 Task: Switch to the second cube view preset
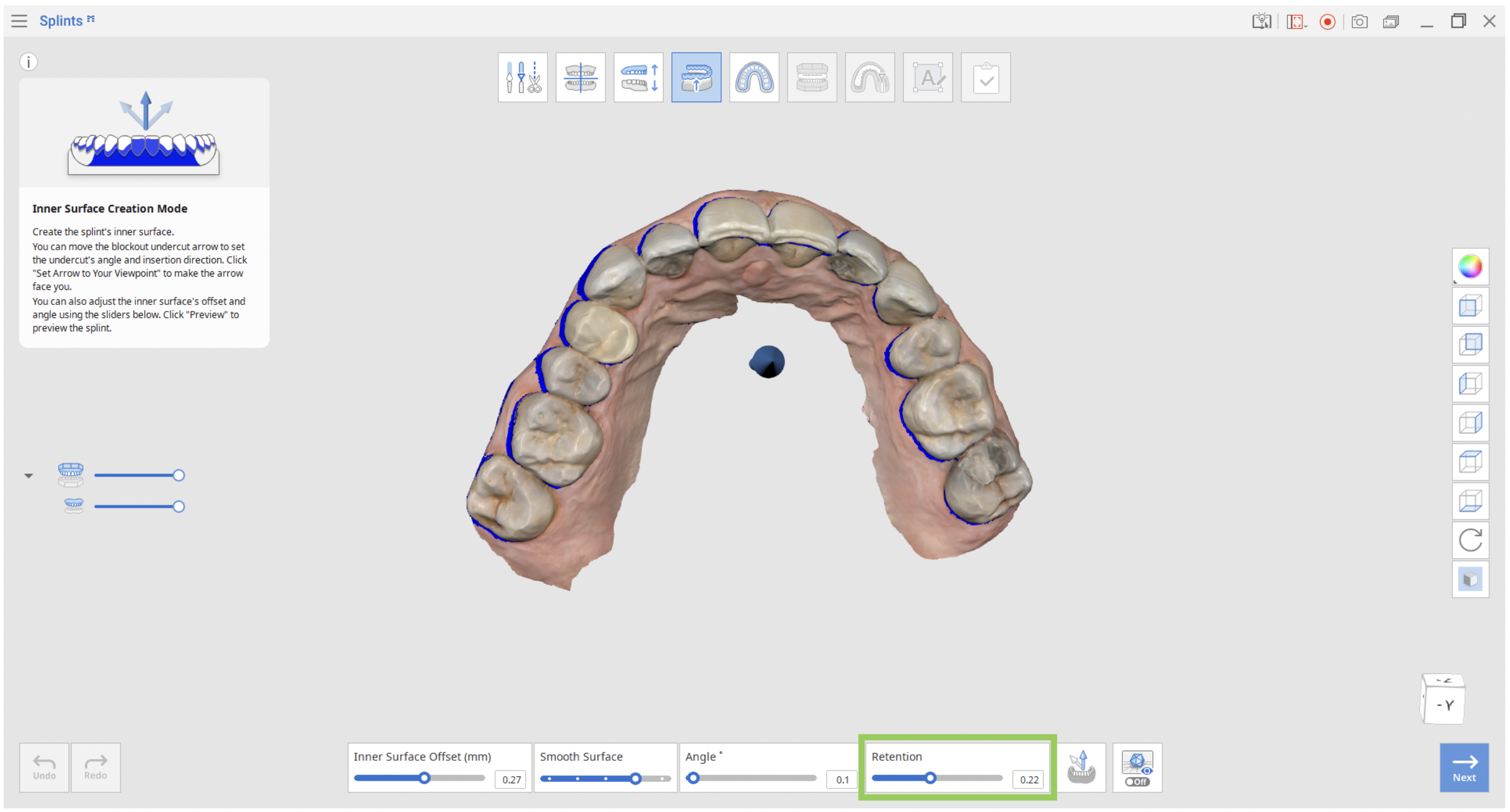1470,345
